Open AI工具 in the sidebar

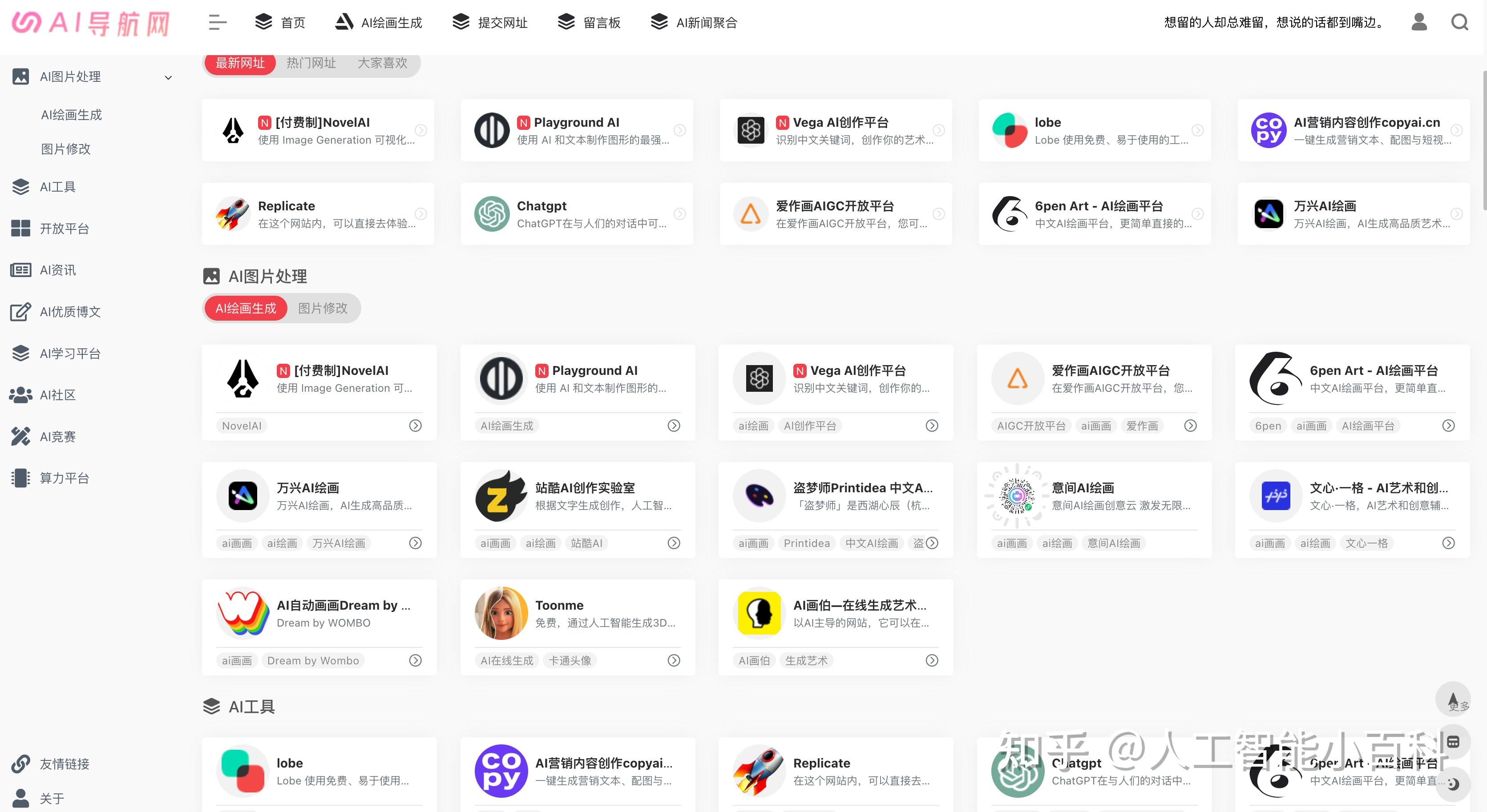coord(58,188)
